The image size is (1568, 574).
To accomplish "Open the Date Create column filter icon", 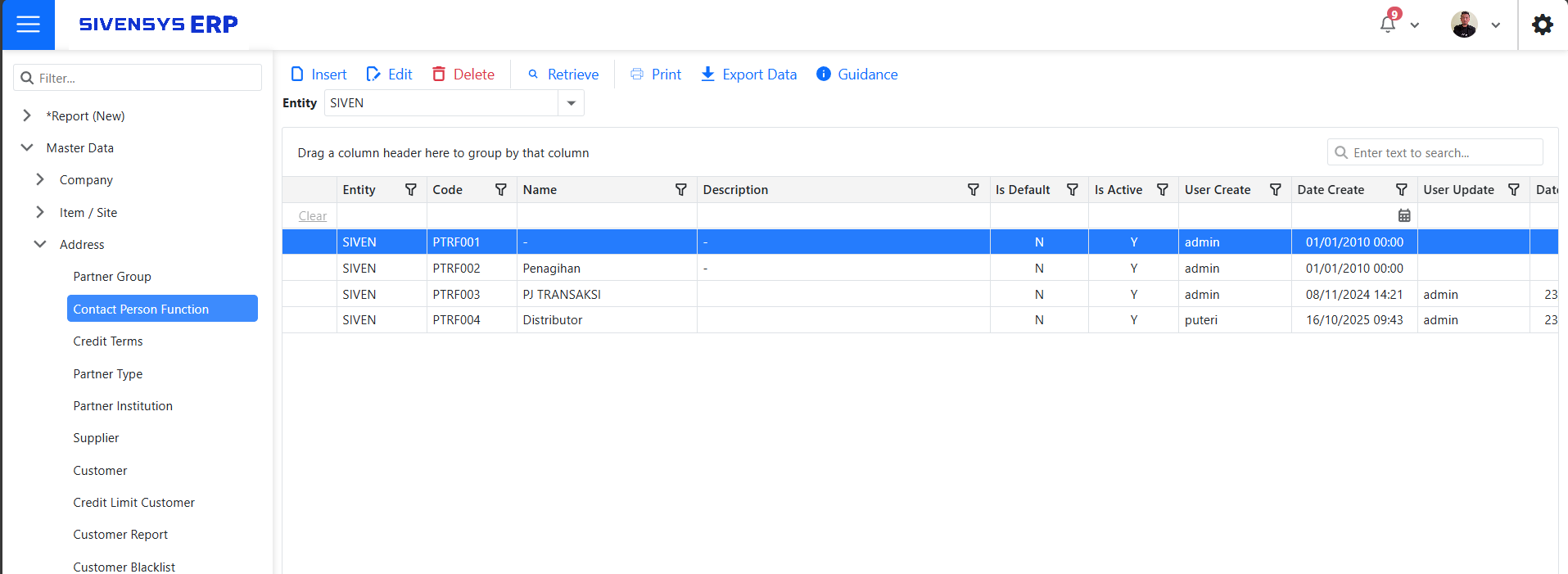I will pyautogui.click(x=1402, y=190).
